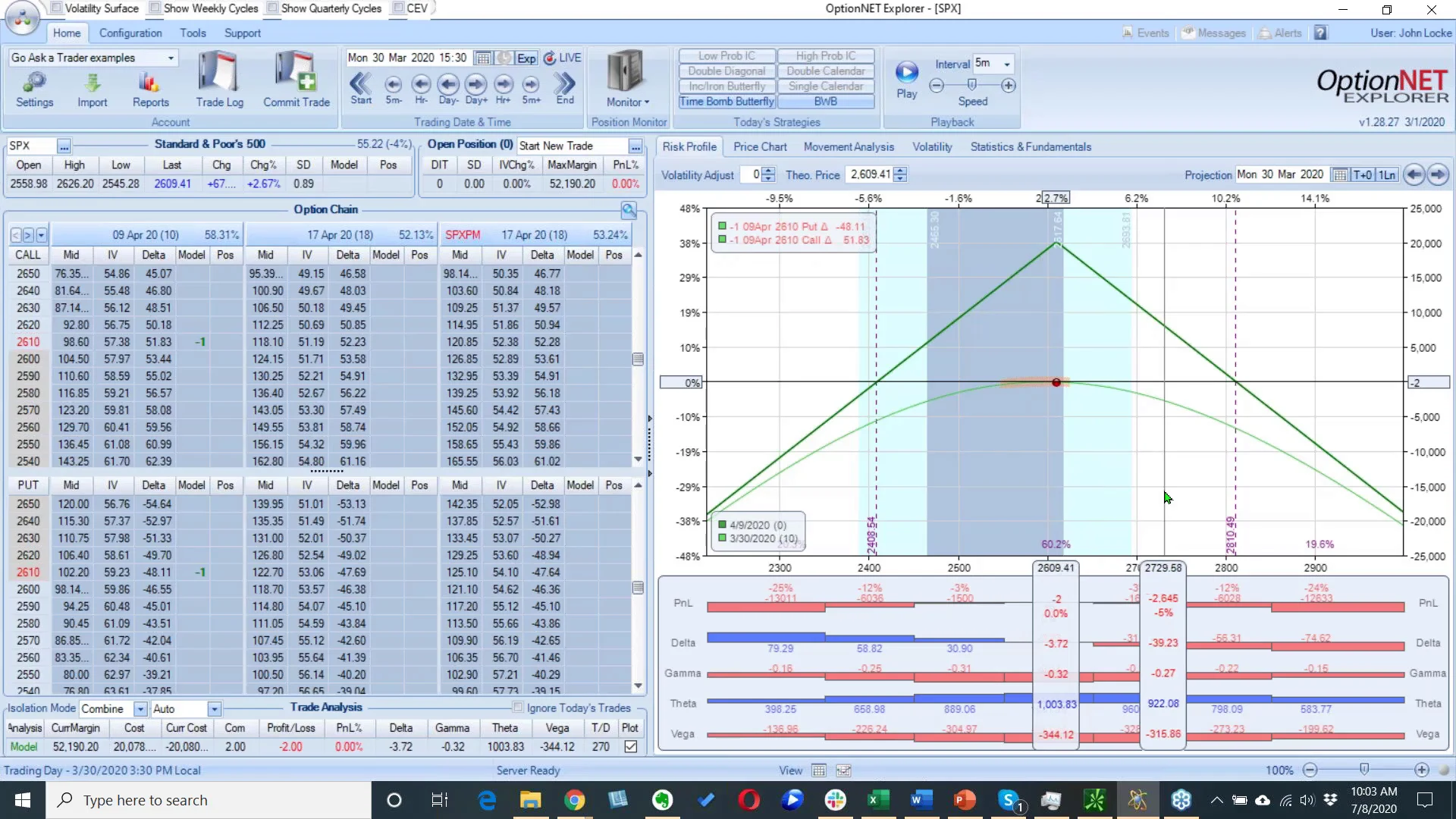Toggle the Exp button near date

coord(526,58)
